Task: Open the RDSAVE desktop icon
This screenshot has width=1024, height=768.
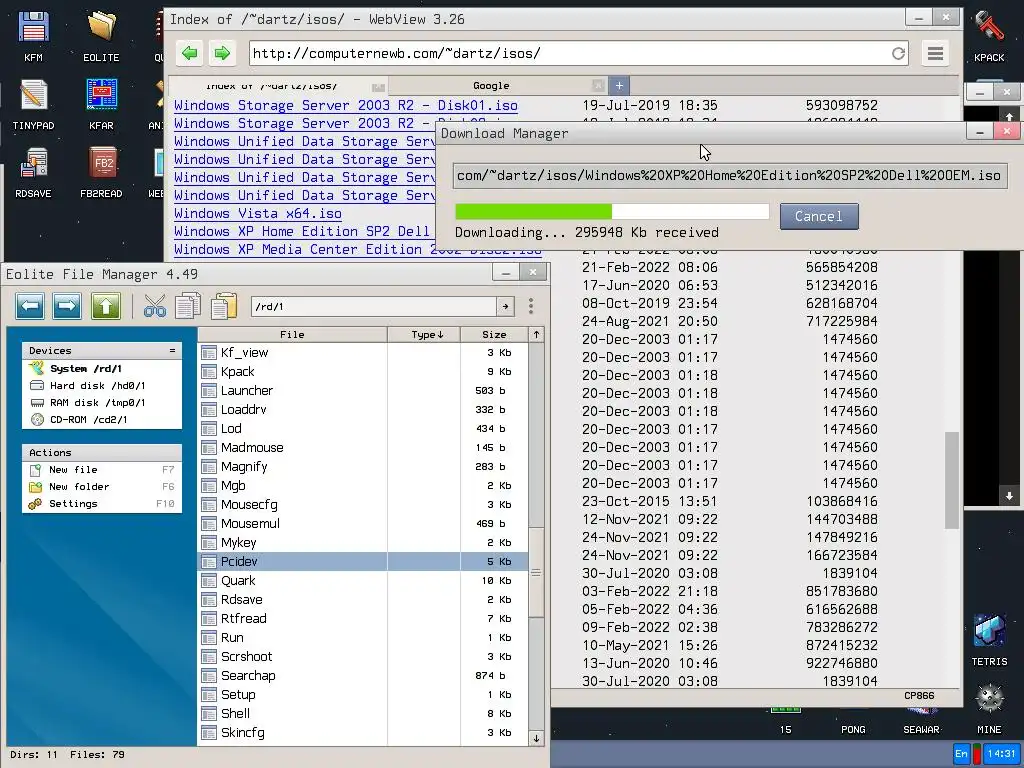Action: pos(33,172)
